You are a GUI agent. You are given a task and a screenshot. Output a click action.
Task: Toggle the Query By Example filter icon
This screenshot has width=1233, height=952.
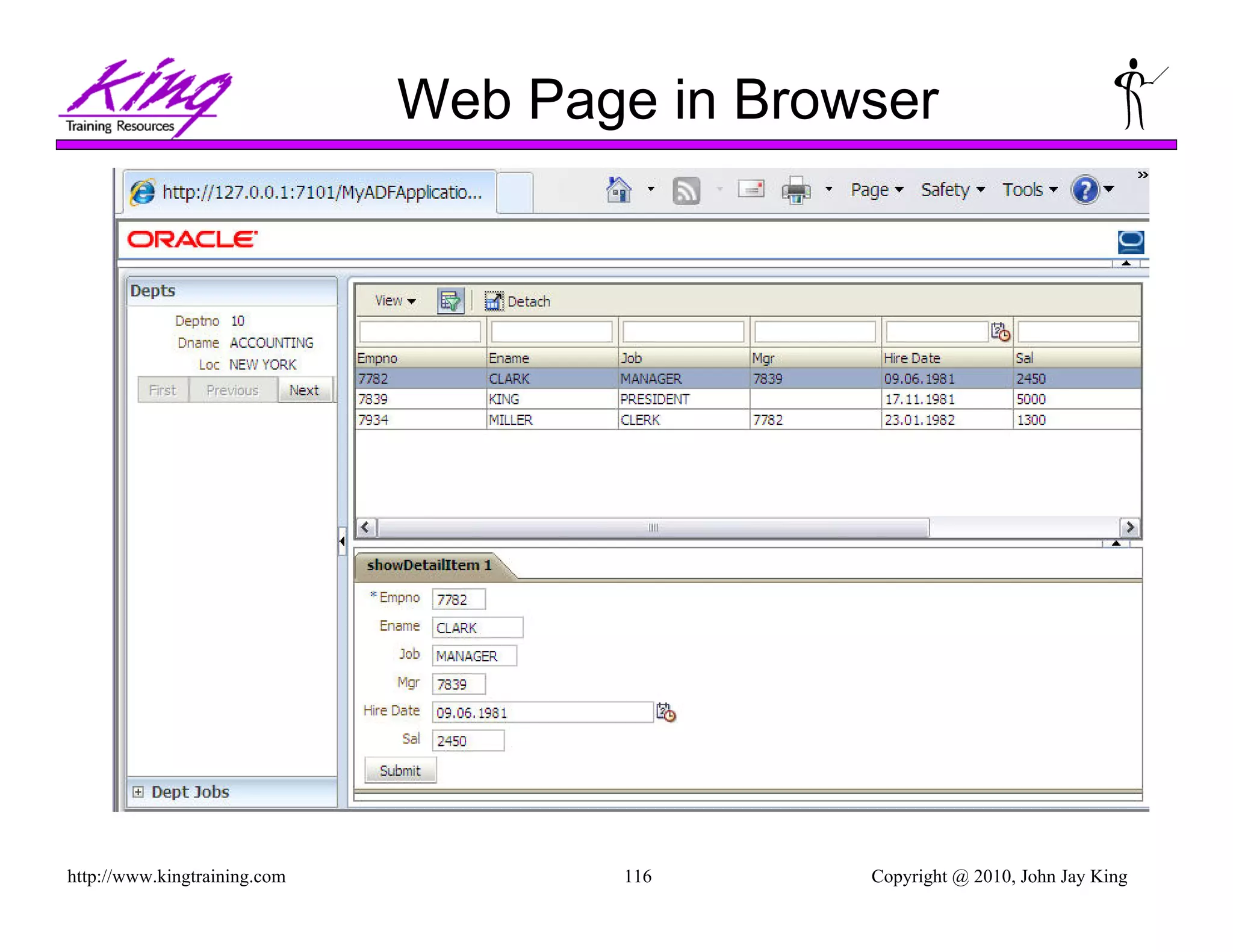[x=450, y=300]
